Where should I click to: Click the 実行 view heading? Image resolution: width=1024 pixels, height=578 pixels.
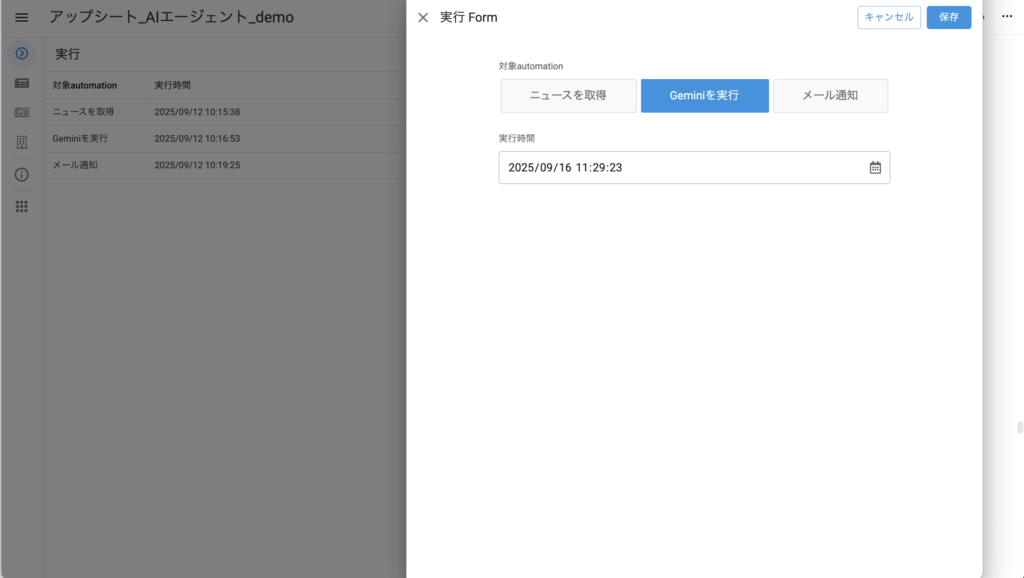tap(68, 54)
